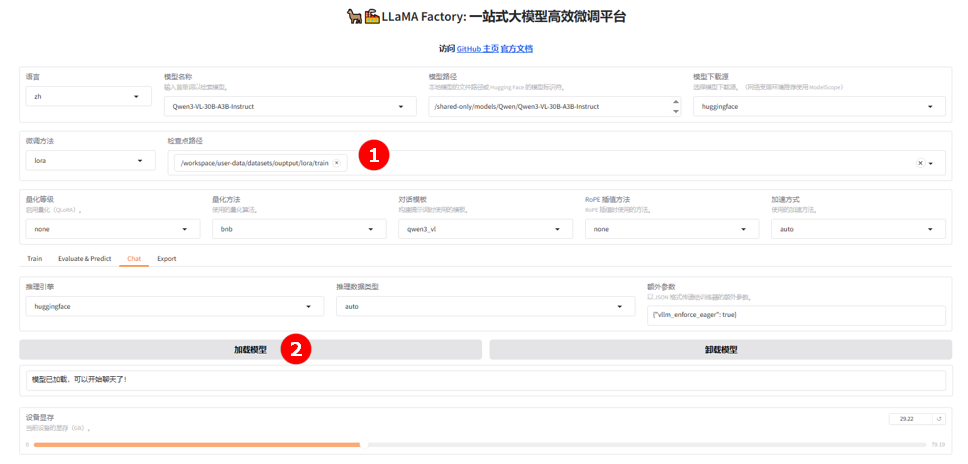Click the 加载模型 button

[x=251, y=350]
